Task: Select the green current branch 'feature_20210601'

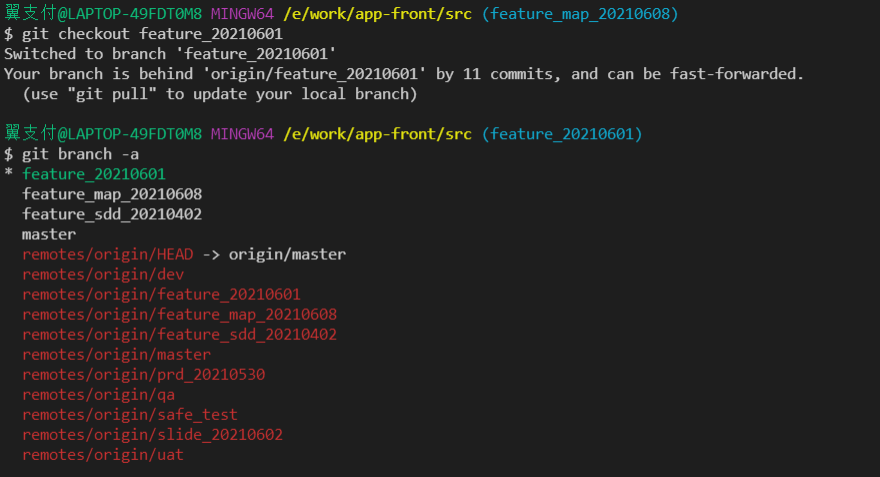Action: click(x=94, y=174)
